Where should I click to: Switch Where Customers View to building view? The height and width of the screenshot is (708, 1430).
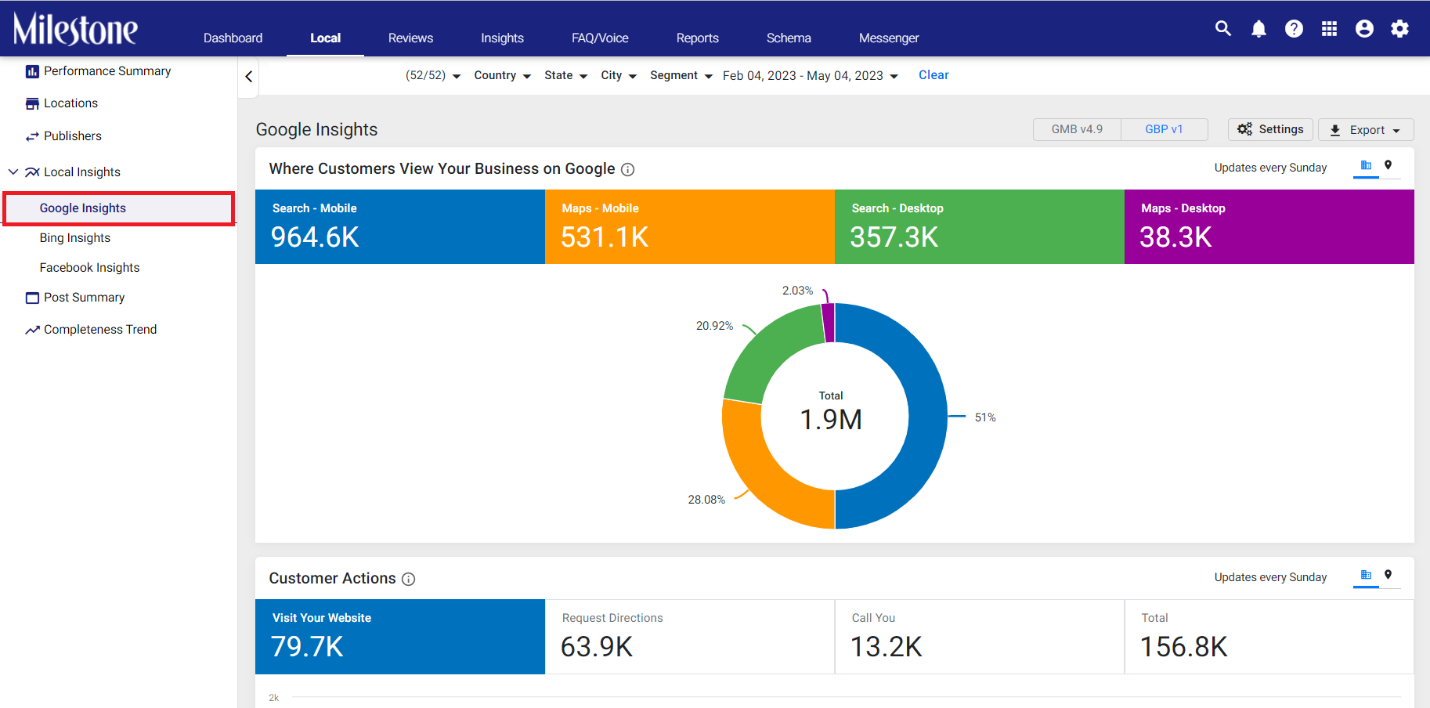[1366, 166]
